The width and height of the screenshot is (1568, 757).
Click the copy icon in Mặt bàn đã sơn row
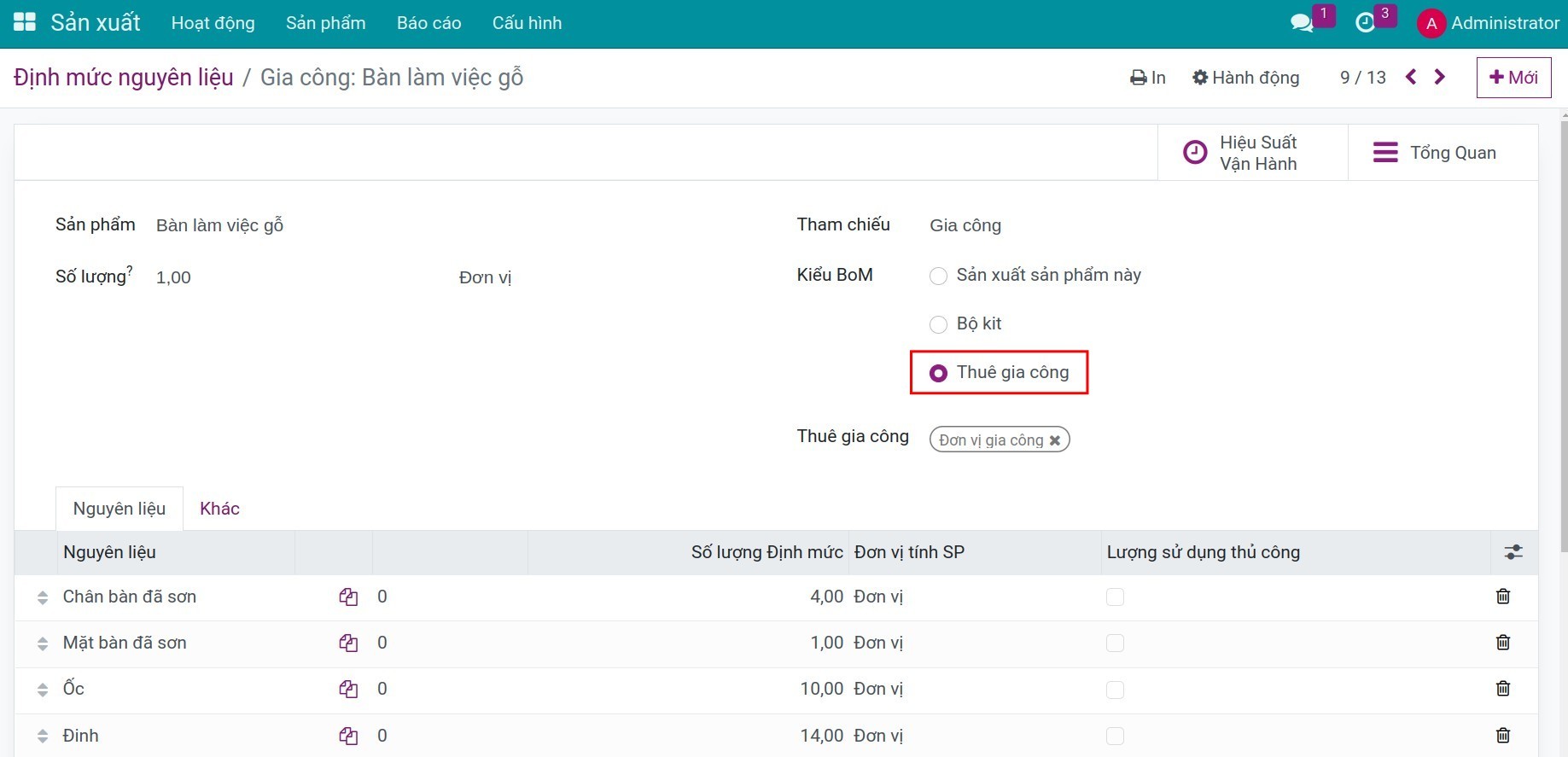pyautogui.click(x=348, y=643)
